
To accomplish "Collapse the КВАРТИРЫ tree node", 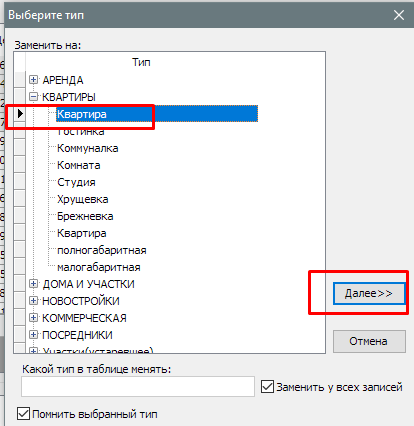I will coord(33,97).
